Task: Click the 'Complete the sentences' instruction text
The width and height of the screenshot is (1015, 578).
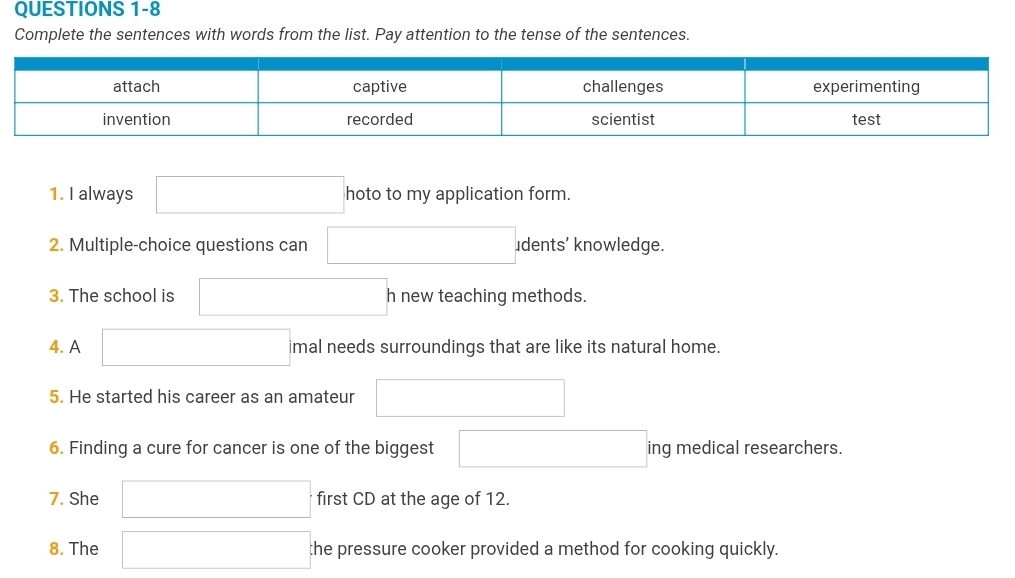Action: 352,34
